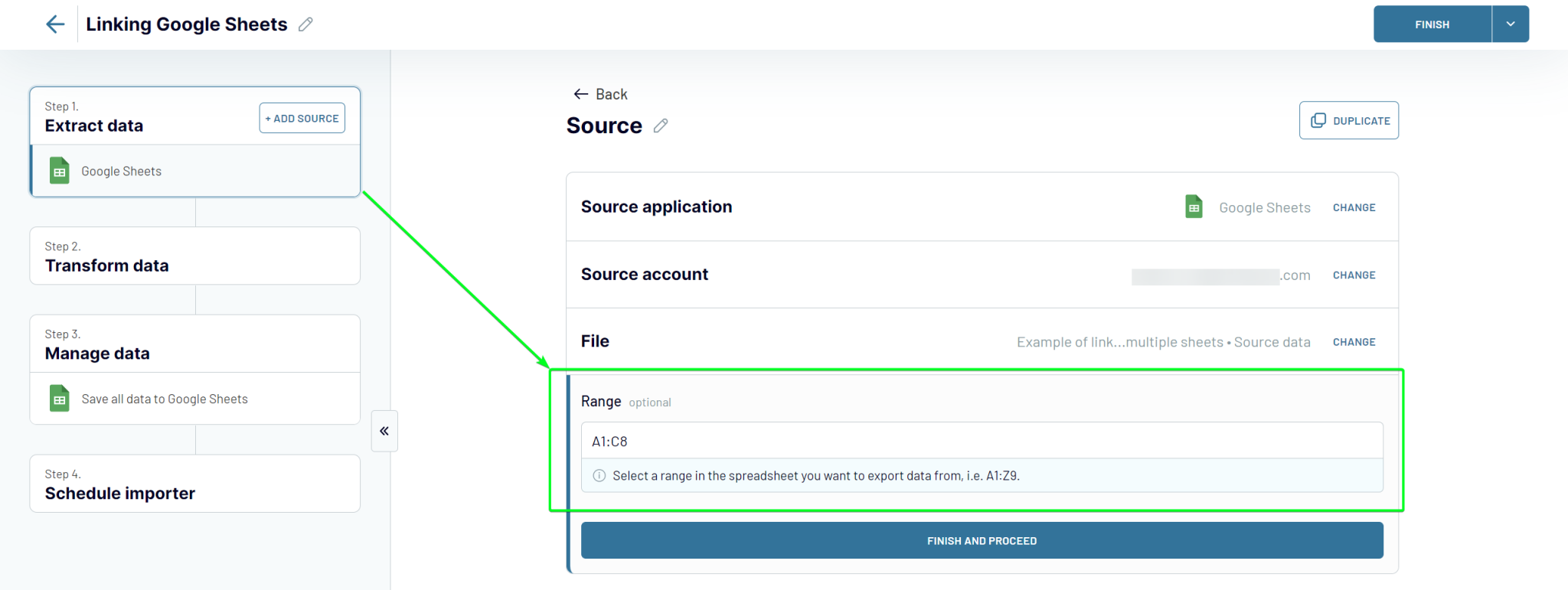
Task: Click Add Source button
Action: (x=302, y=118)
